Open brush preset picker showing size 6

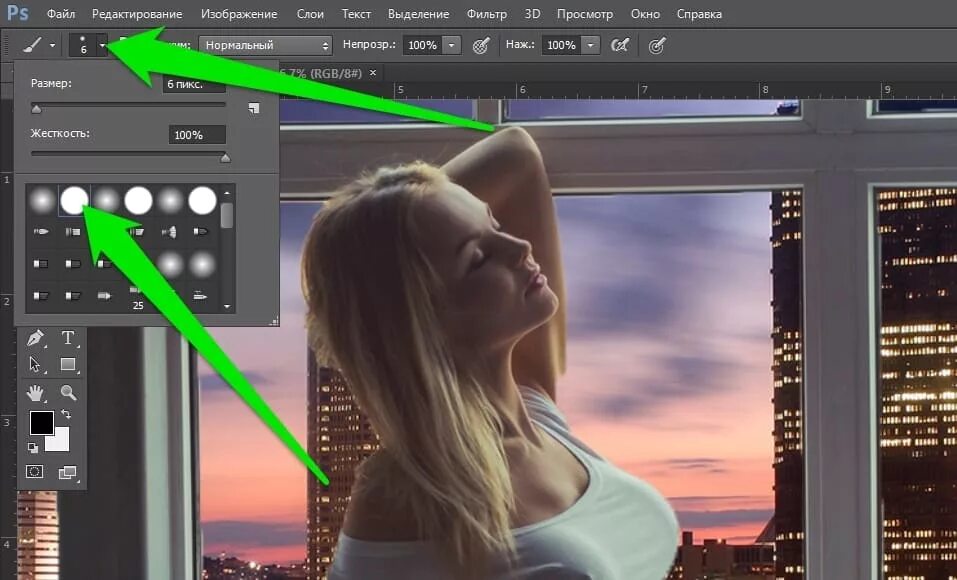tap(84, 45)
